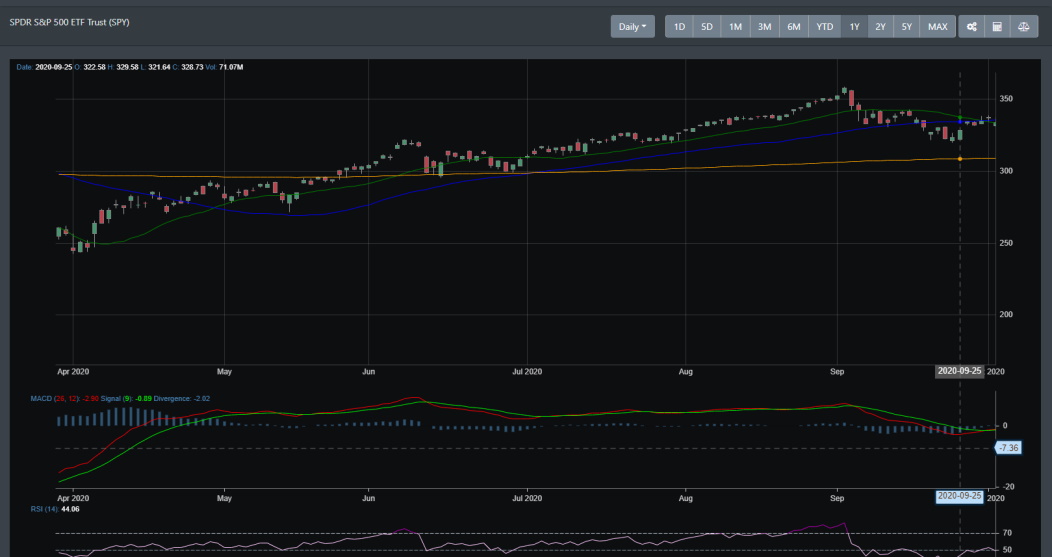Image resolution: width=1052 pixels, height=557 pixels.
Task: Click the Apr 2020 price axis label
Action: (x=72, y=371)
